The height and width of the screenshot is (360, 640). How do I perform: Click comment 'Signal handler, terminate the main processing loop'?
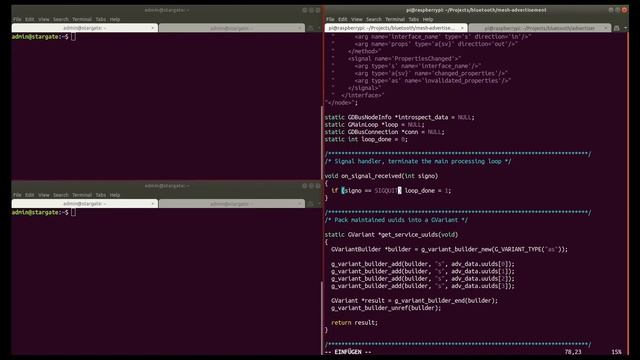[418, 161]
